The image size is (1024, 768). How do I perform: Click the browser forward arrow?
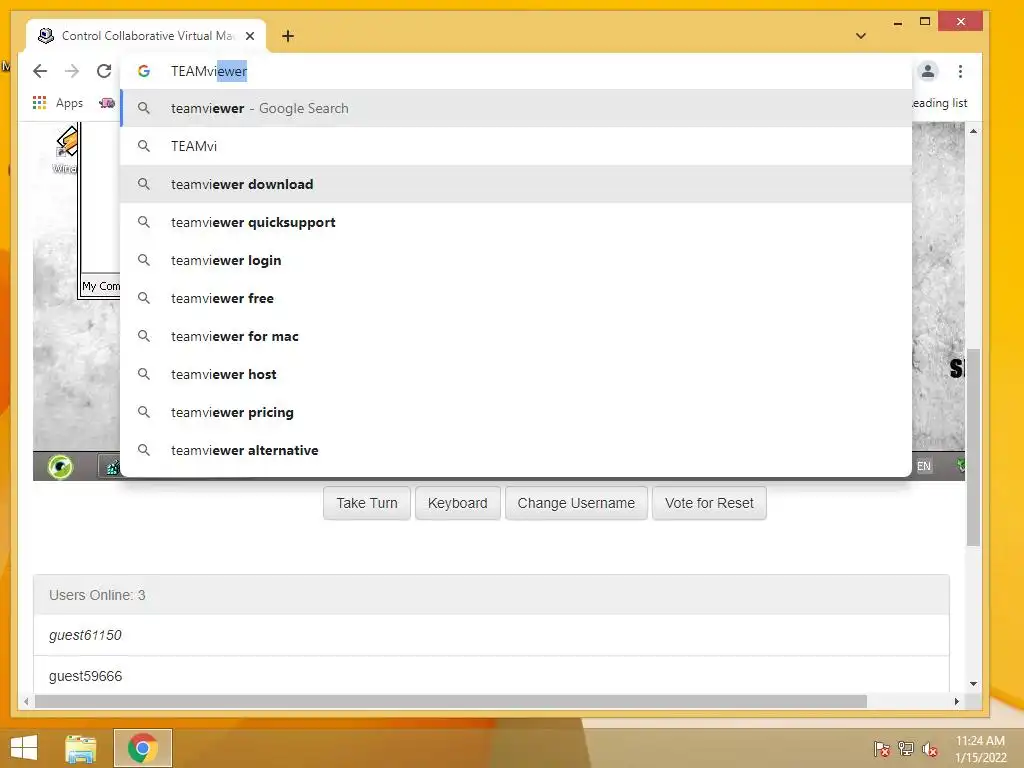(x=72, y=71)
